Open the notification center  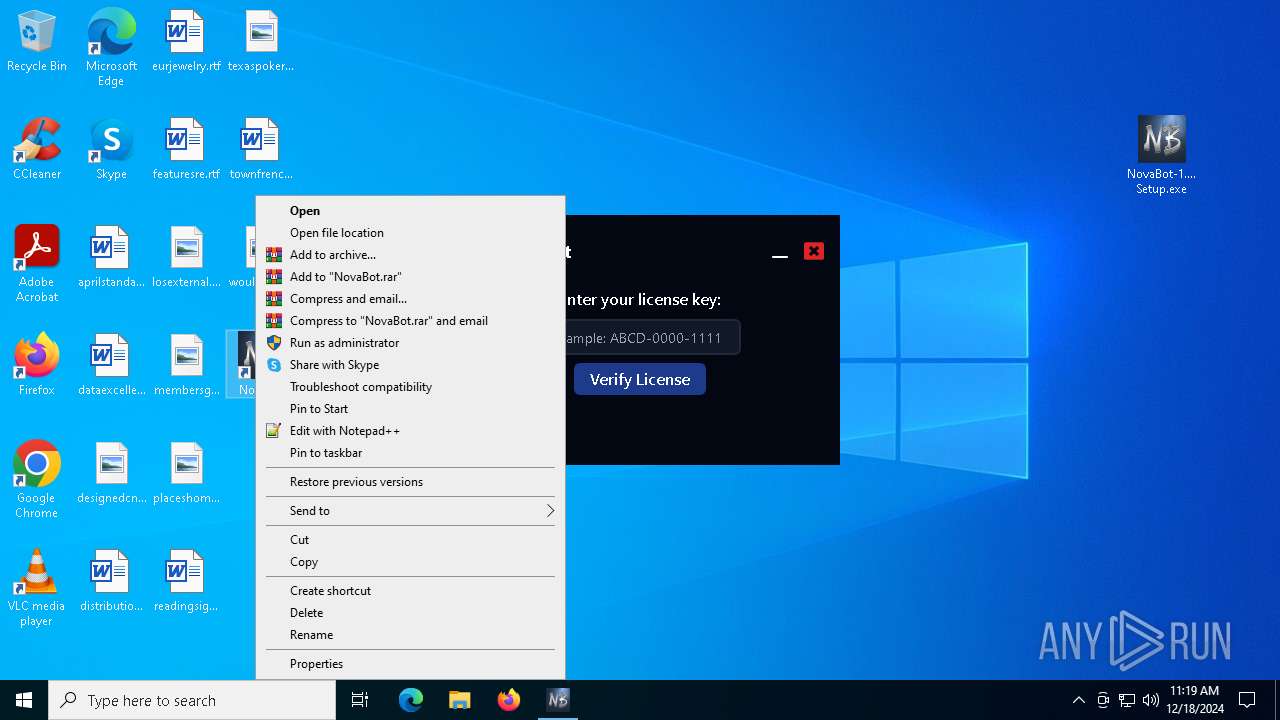click(x=1247, y=700)
